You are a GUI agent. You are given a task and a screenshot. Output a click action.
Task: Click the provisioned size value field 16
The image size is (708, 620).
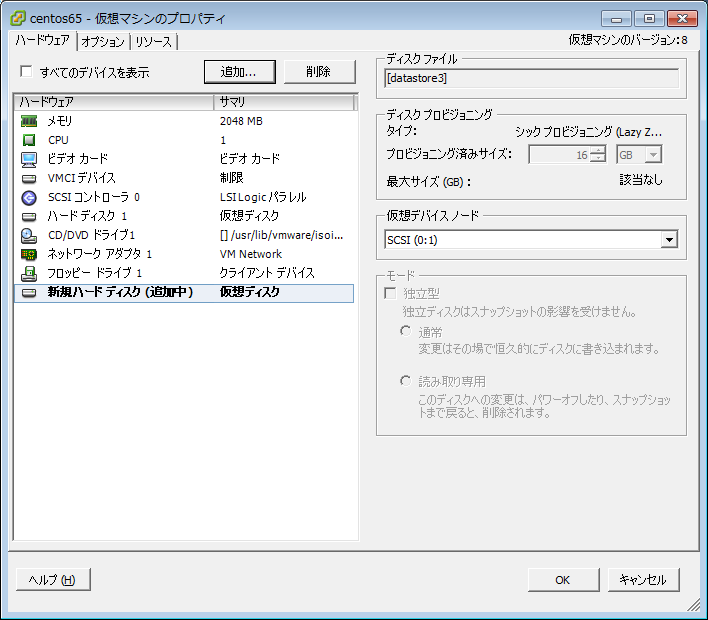click(560, 155)
